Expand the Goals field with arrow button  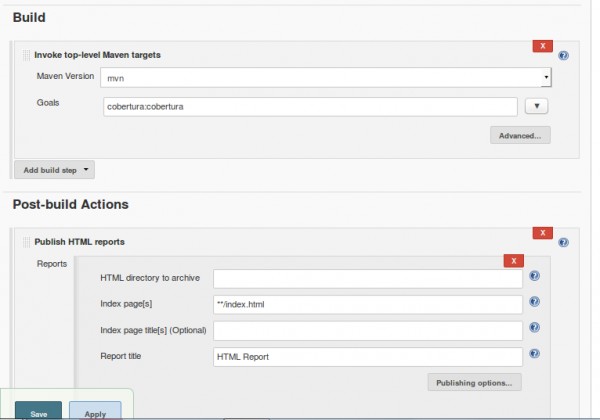tap(536, 106)
